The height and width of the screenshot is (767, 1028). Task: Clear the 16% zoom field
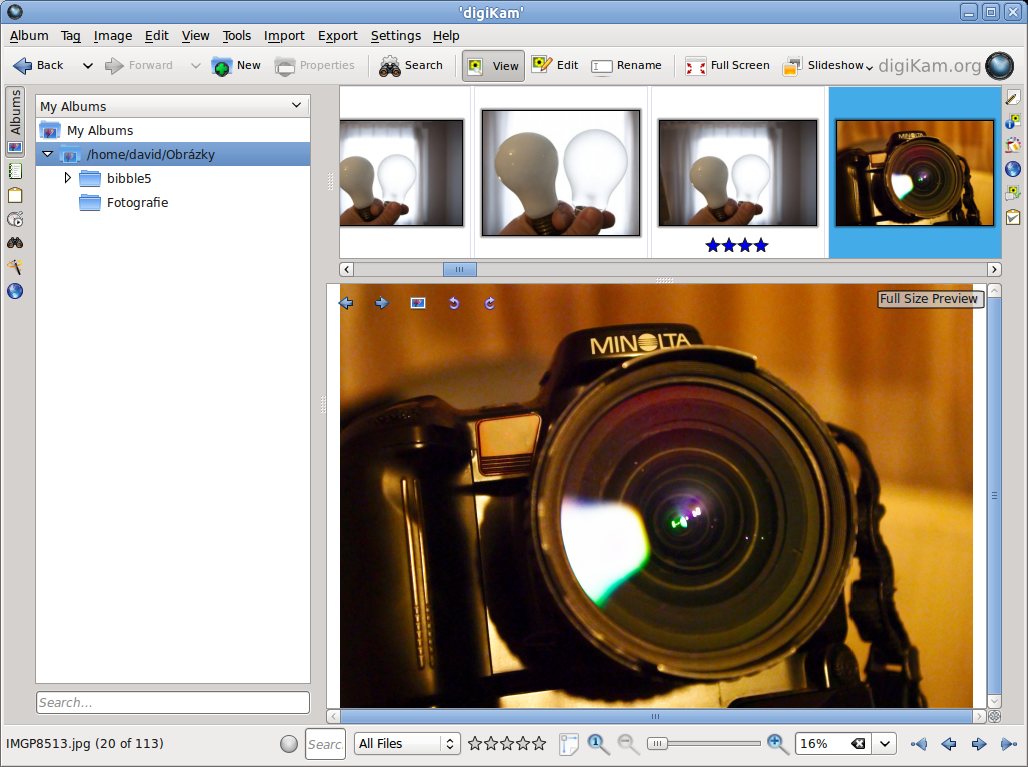[858, 743]
